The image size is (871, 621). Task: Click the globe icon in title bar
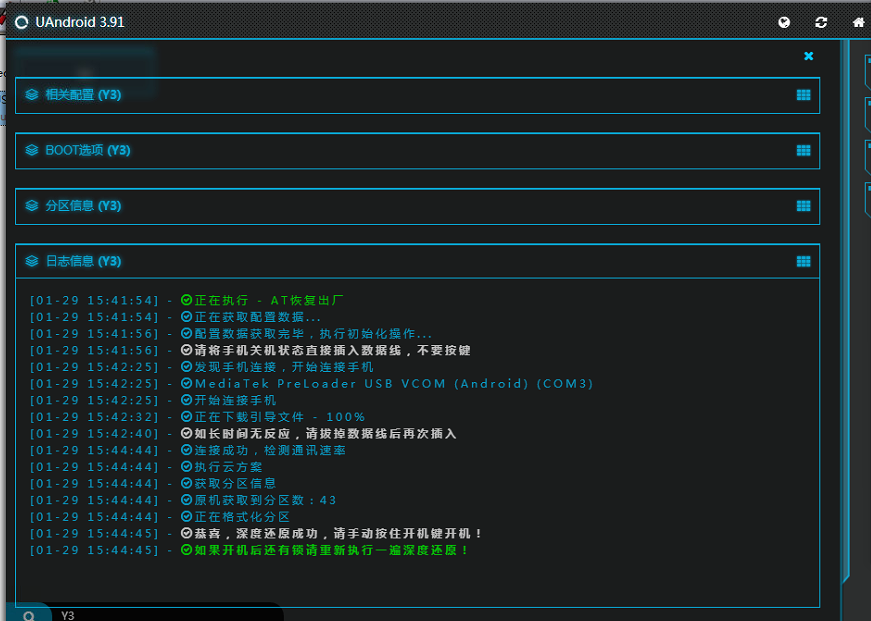pos(784,22)
